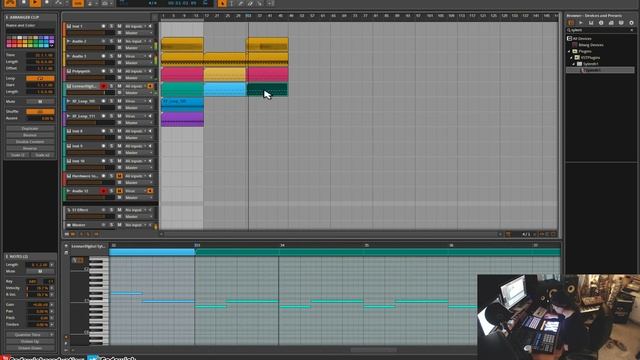Click Bitwig logo button in top-left corner

[x=10, y=3]
